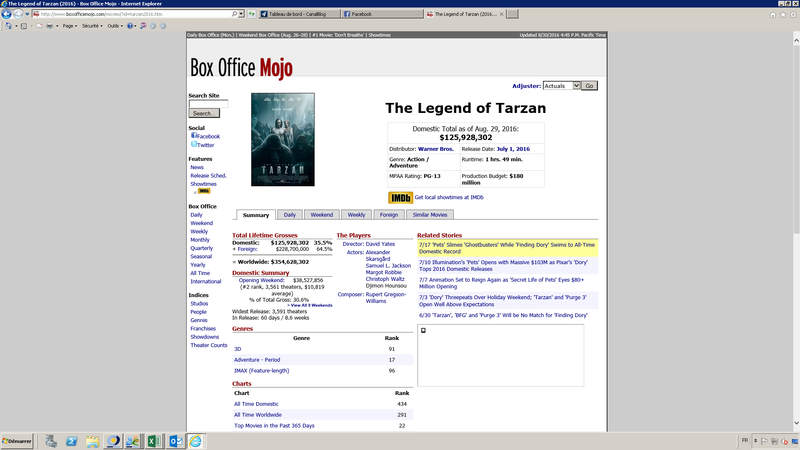800x450 pixels.
Task: Click the Go button next to Adjuster
Action: click(x=589, y=86)
